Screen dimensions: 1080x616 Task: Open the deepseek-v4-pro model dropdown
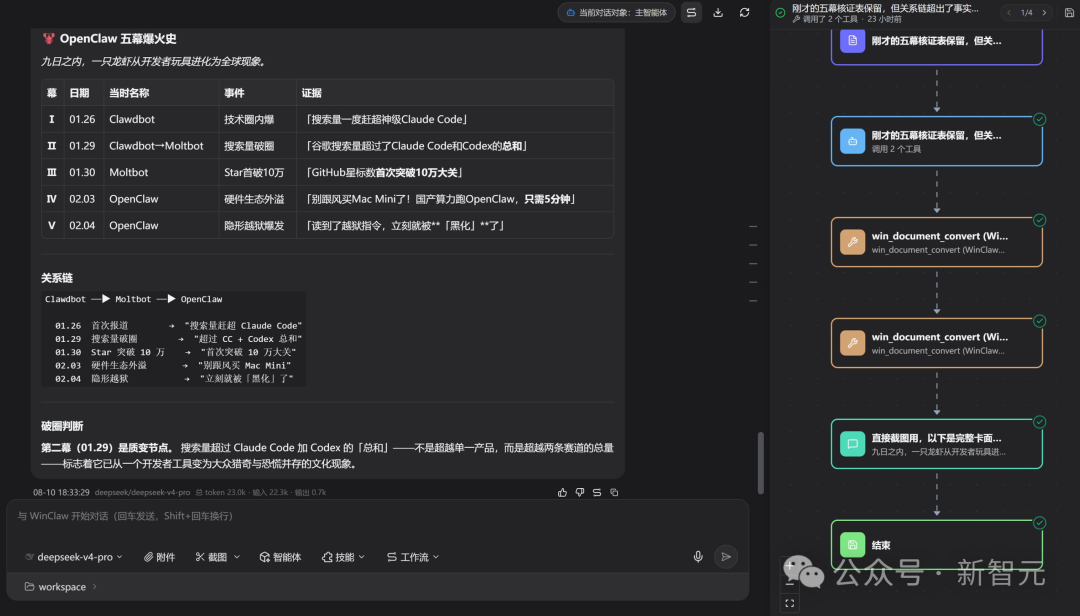[x=74, y=557]
